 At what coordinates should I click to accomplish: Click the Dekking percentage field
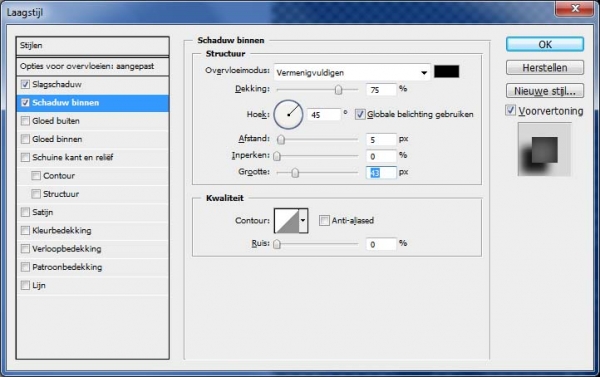tap(381, 90)
